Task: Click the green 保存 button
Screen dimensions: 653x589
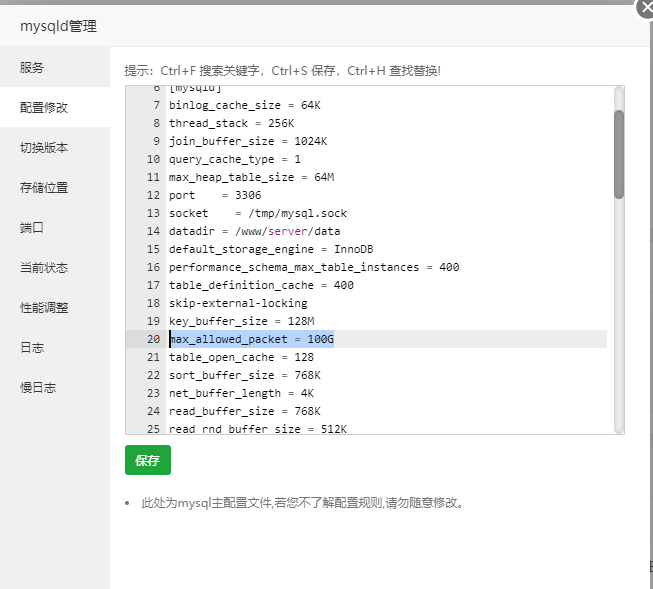Action: (x=148, y=460)
